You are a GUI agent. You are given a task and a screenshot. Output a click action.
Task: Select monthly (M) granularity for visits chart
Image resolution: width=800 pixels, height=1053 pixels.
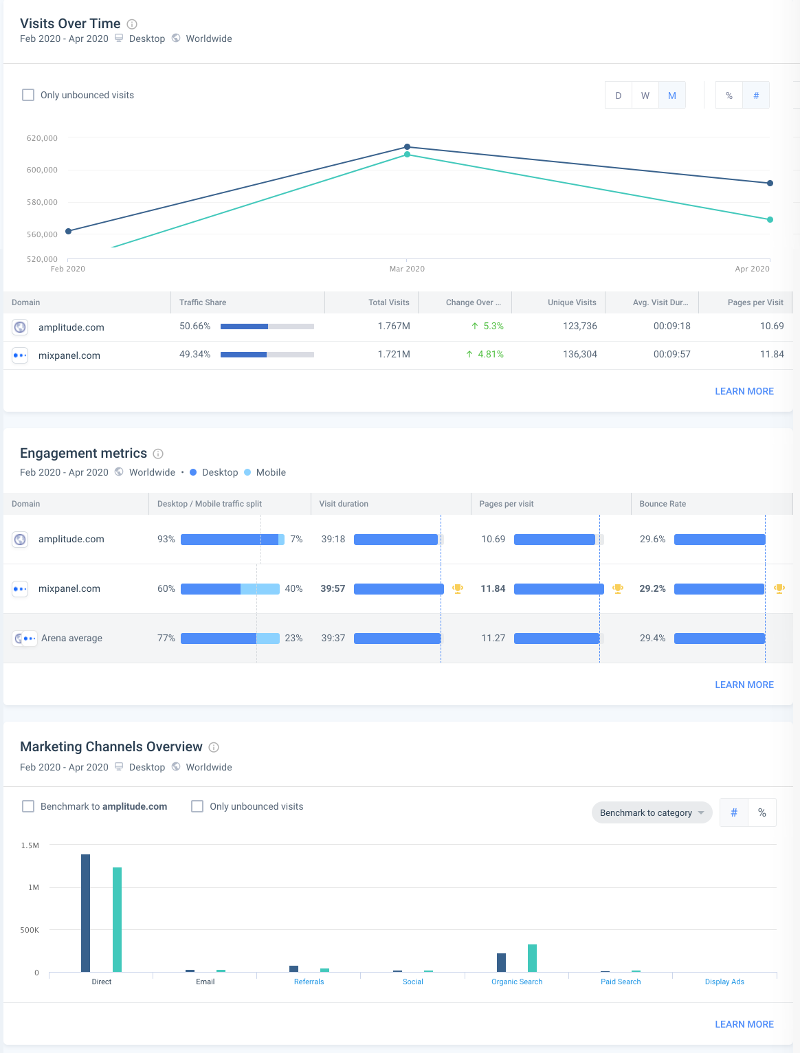coord(672,95)
